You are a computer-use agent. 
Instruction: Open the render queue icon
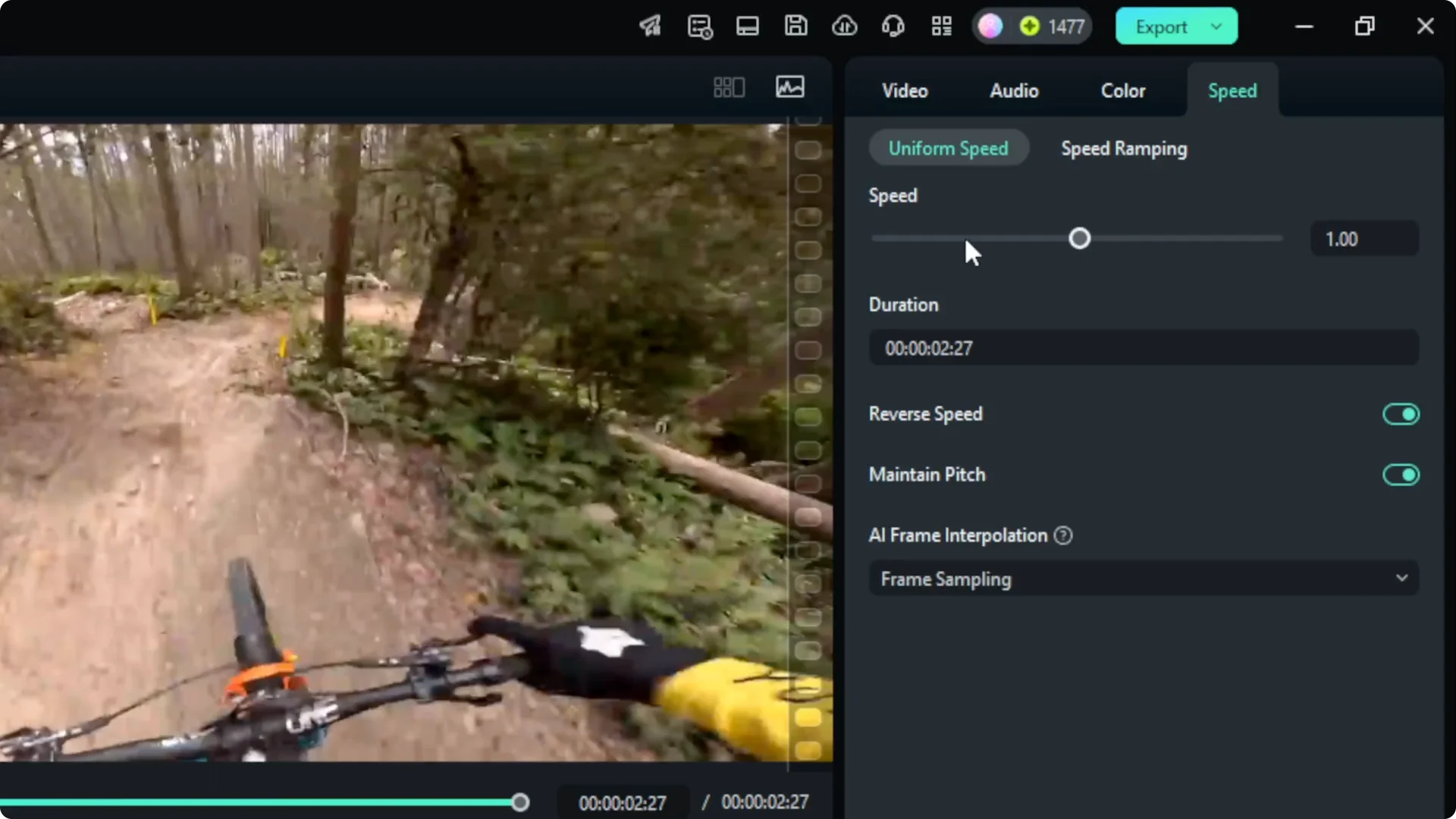(x=699, y=26)
